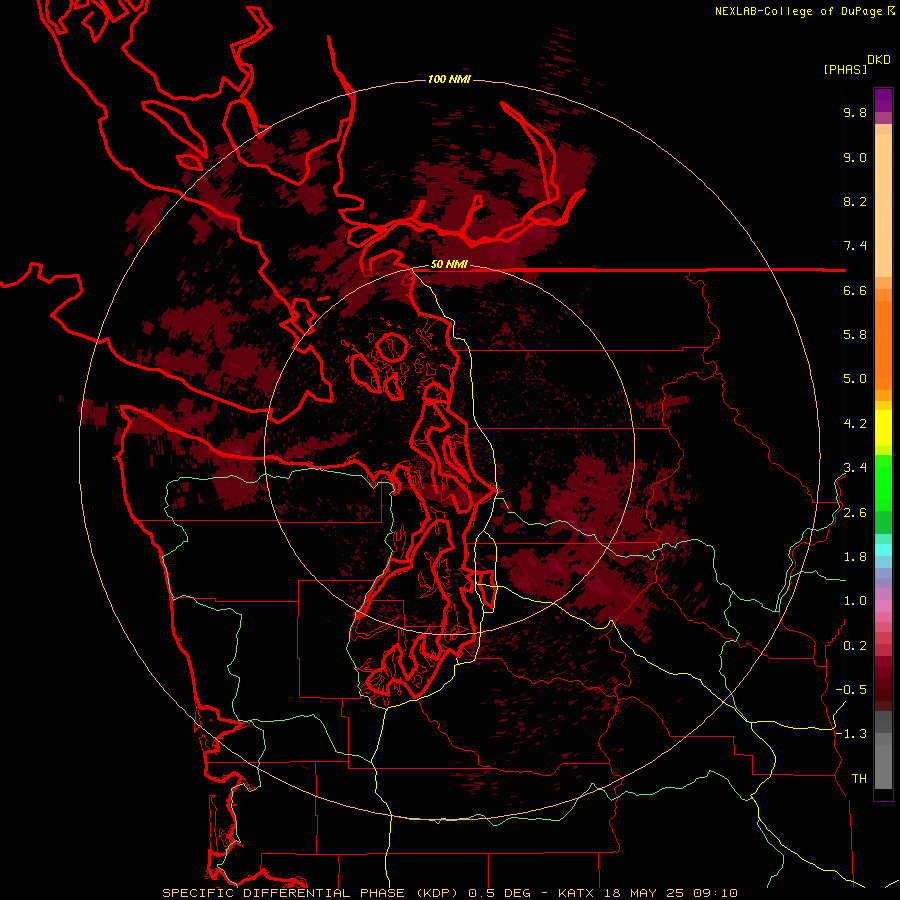The image size is (900, 900).
Task: Click the 6.6 value on the scale
Action: (855, 290)
